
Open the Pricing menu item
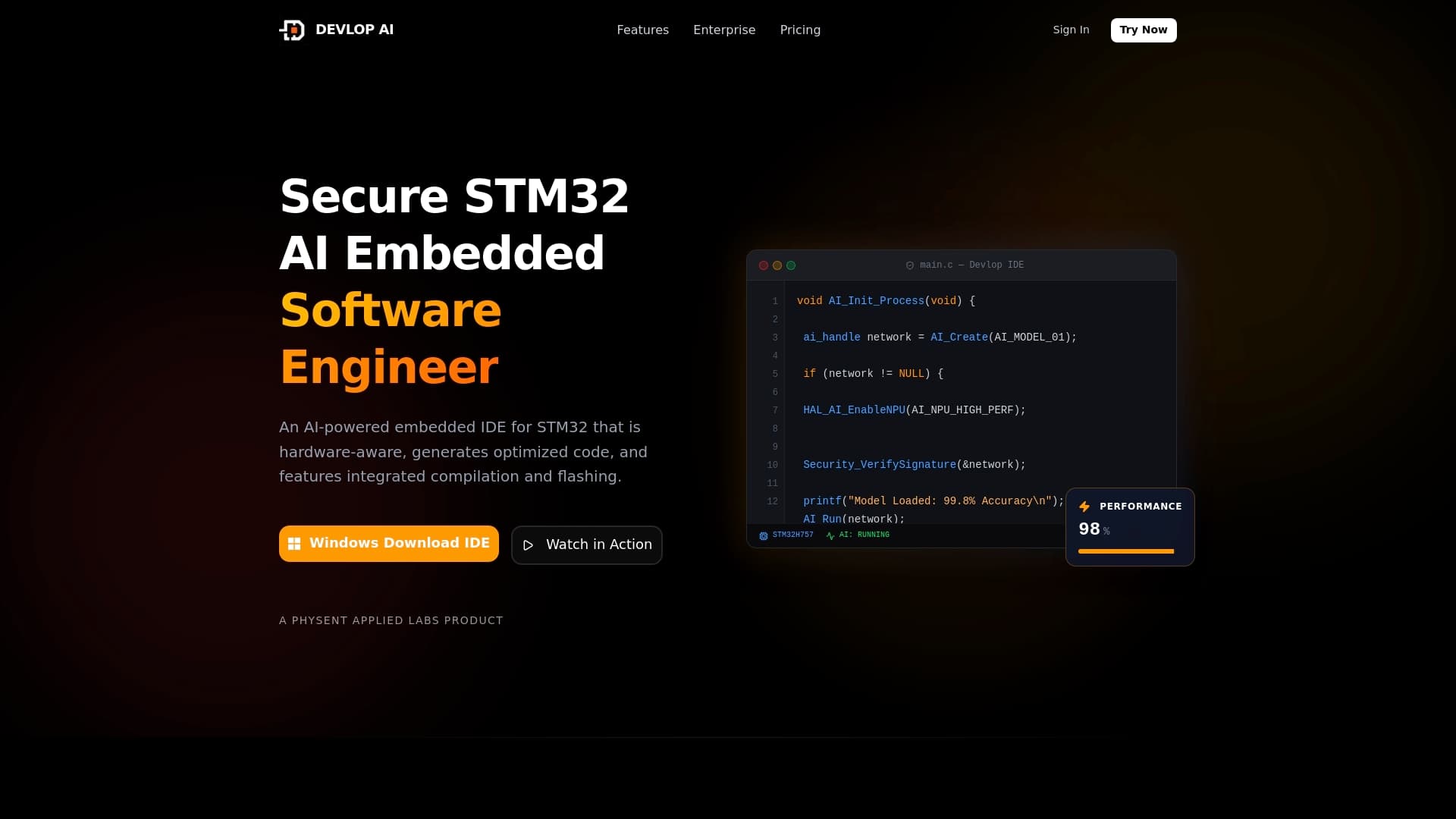[x=799, y=30]
